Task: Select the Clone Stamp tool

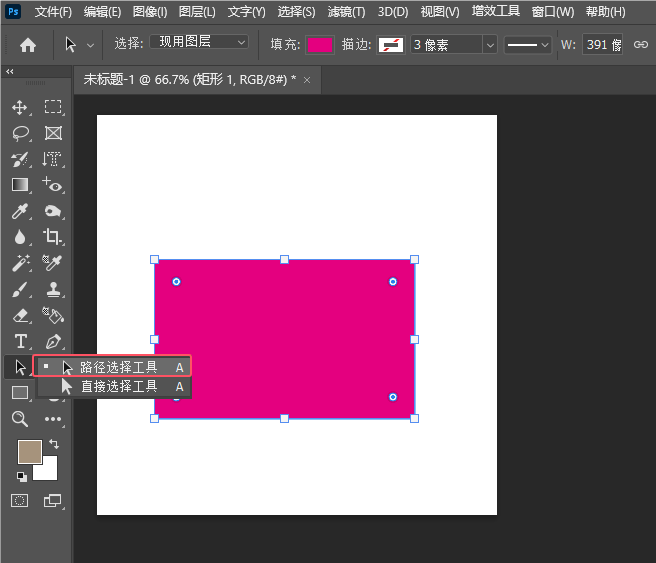Action: 53,289
